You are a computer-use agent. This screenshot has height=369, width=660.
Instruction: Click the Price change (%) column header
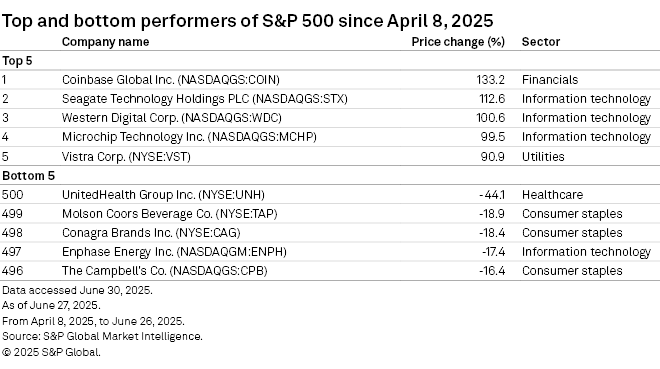[458, 42]
